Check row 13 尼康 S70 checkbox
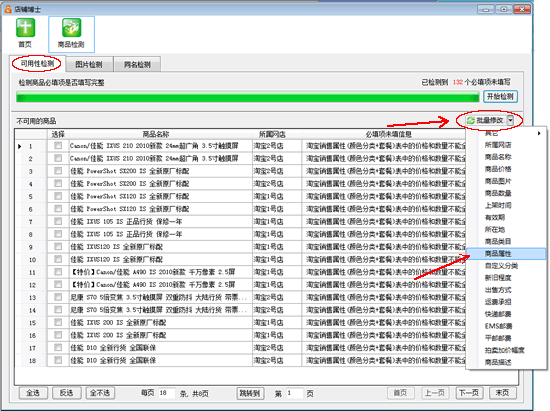The image size is (550, 411). point(58,297)
